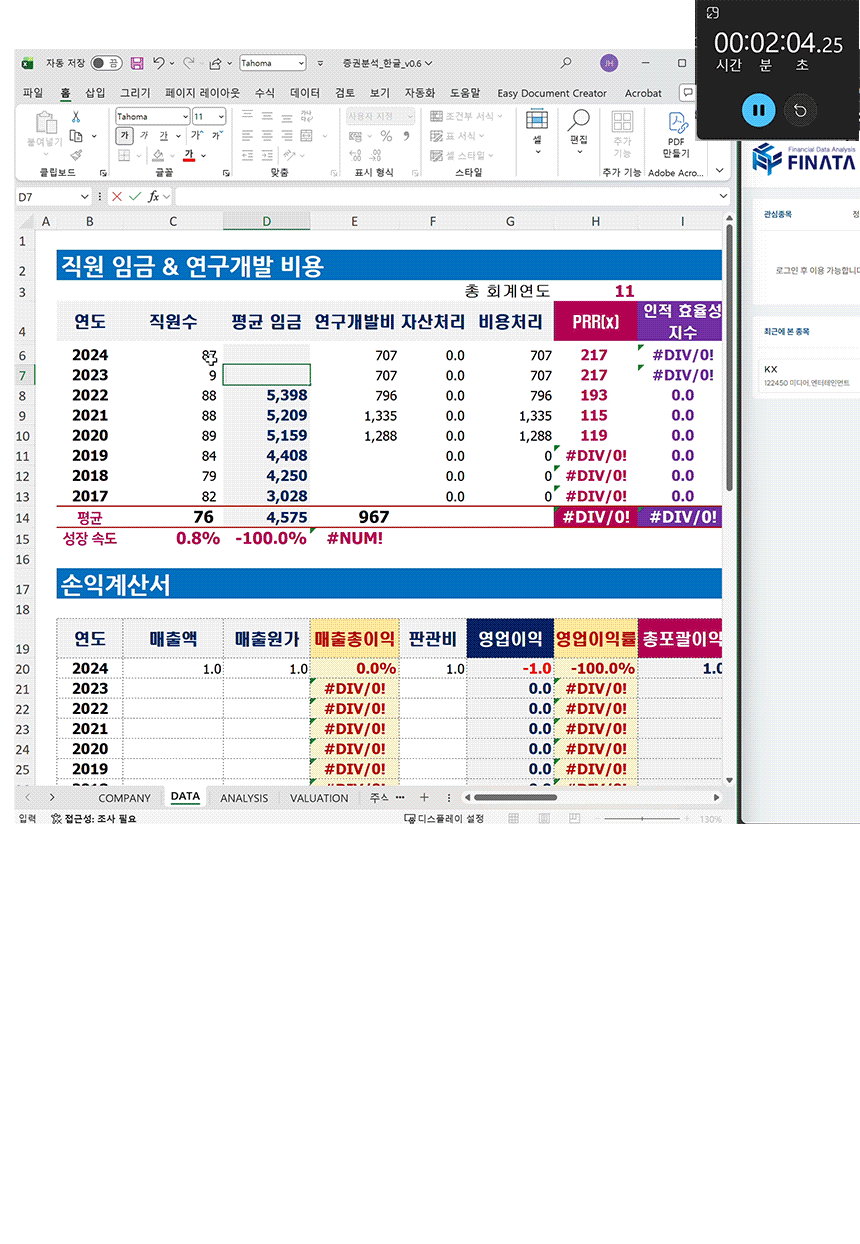
Task: Select the Format Painter brush icon
Action: pyautogui.click(x=76, y=155)
